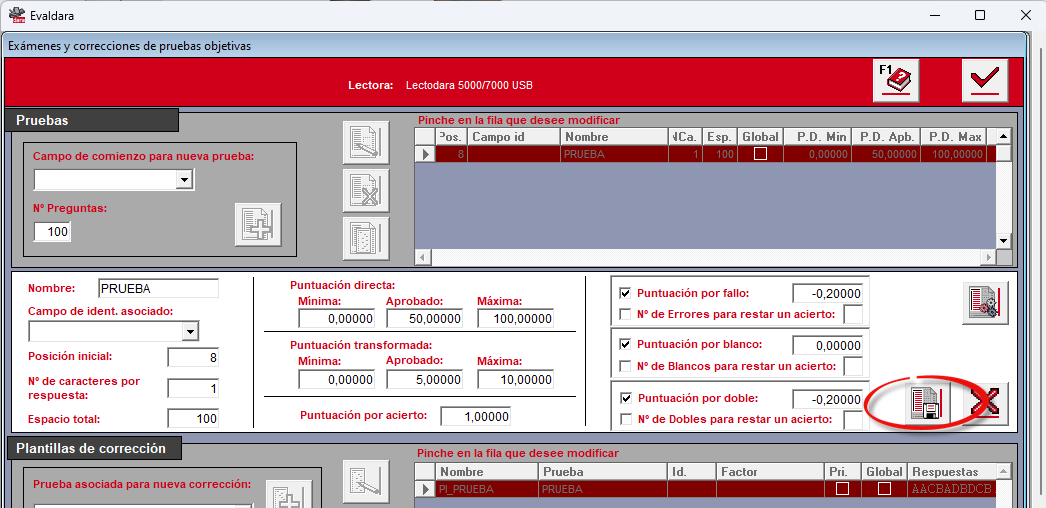Click the P.D. Max column header
Viewport: 1046px width, 508px height.
953,137
